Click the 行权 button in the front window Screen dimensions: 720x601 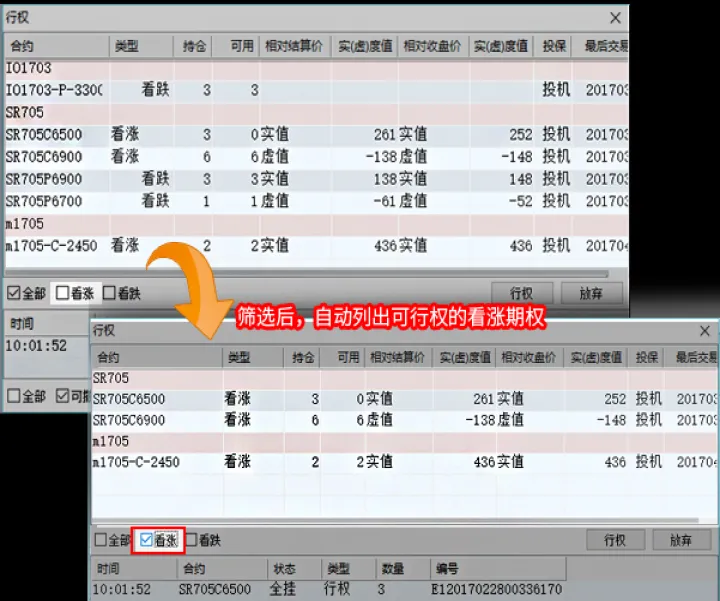(615, 540)
